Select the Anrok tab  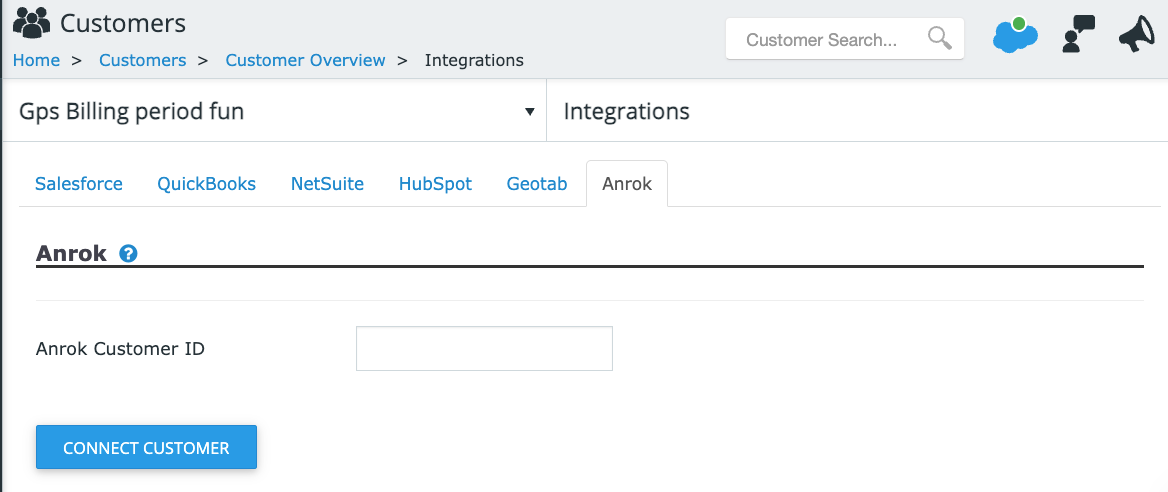pyautogui.click(x=627, y=184)
